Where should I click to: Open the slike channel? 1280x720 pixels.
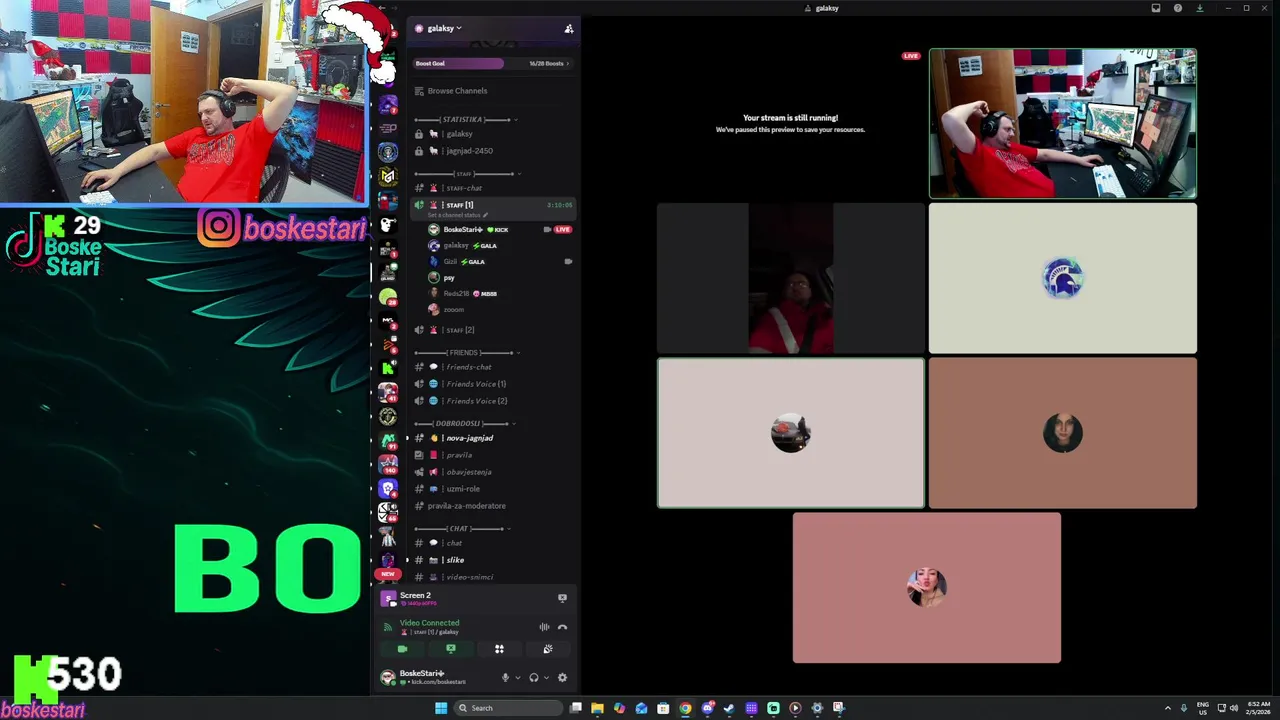pos(493,560)
